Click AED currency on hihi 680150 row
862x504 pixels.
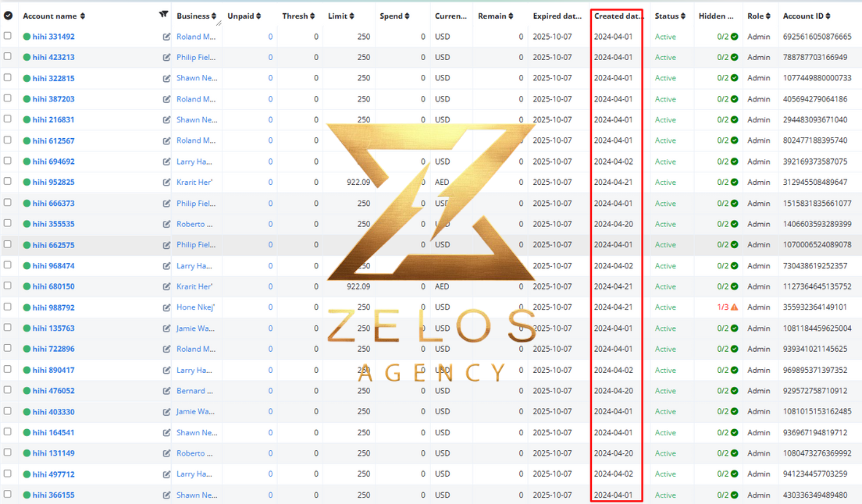[442, 286]
